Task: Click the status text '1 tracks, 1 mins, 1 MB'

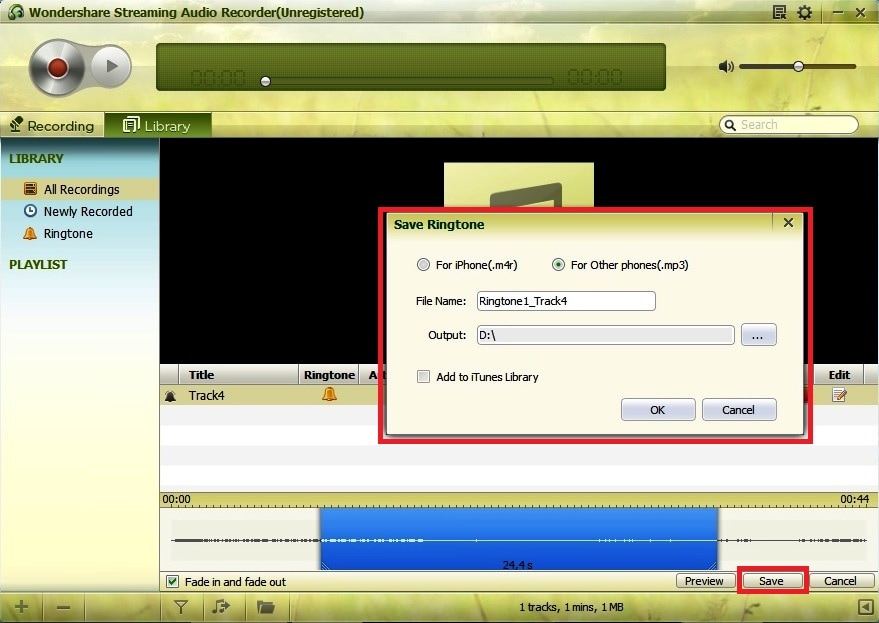Action: point(571,607)
